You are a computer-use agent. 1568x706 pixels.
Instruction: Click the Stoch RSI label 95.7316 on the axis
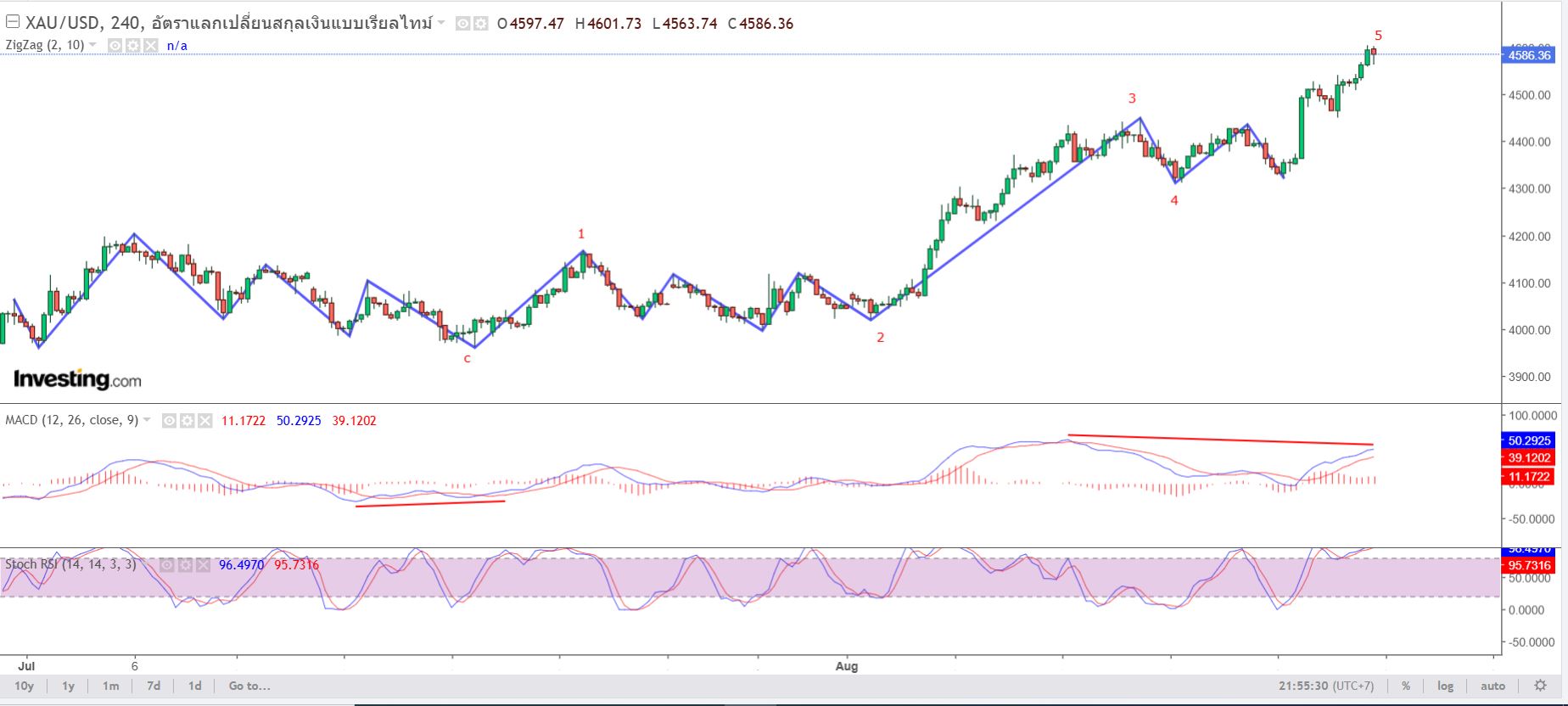pyautogui.click(x=1529, y=565)
